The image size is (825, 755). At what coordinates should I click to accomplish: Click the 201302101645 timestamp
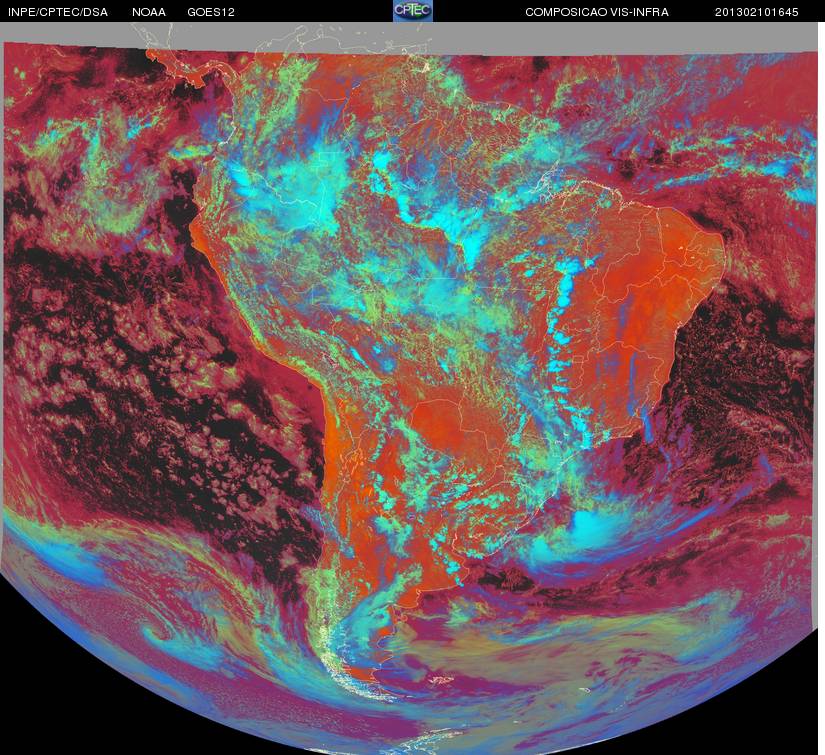[x=756, y=12]
